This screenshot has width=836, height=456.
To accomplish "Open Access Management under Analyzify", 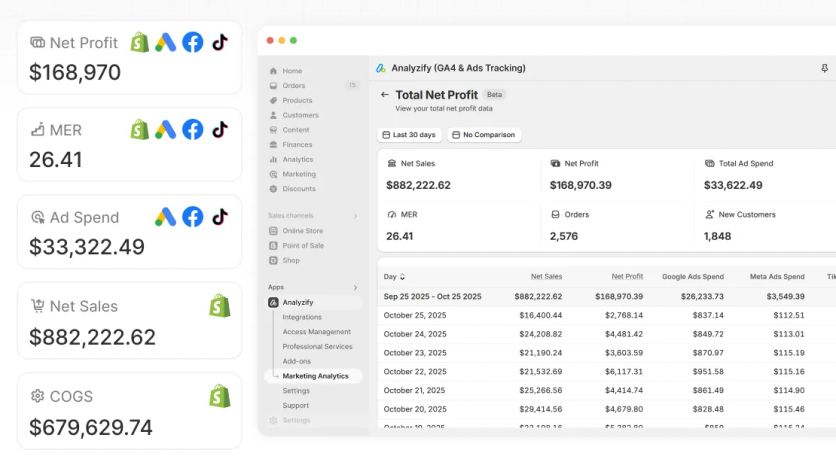I will pyautogui.click(x=317, y=332).
